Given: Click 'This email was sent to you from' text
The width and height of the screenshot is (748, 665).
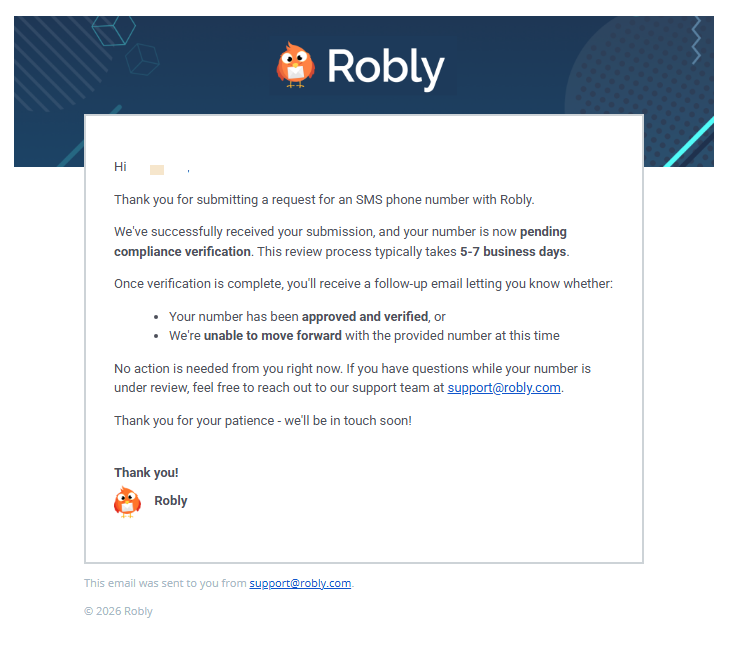Looking at the screenshot, I should tap(165, 583).
